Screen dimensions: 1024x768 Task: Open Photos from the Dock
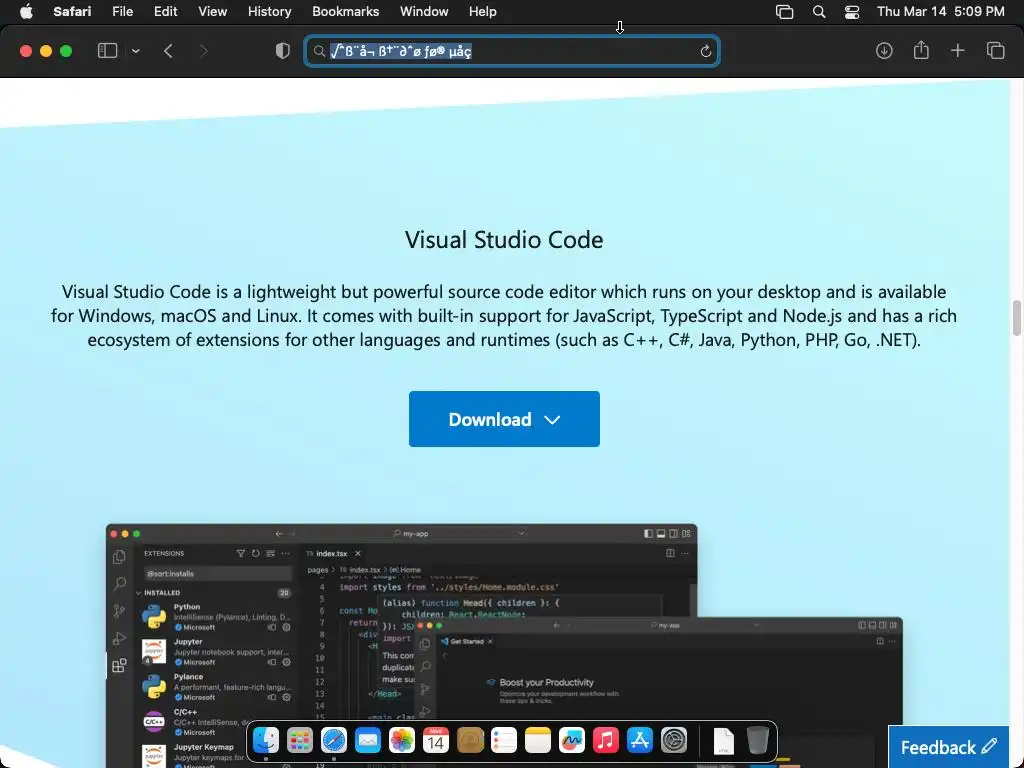[402, 741]
